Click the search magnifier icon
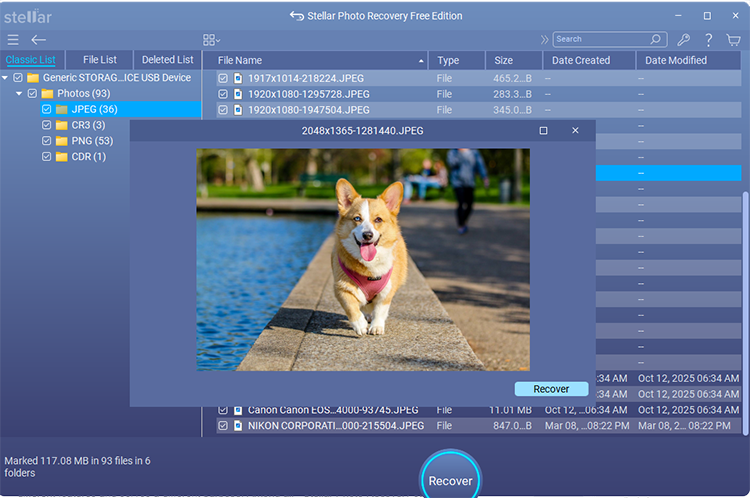750x498 pixels. click(655, 39)
